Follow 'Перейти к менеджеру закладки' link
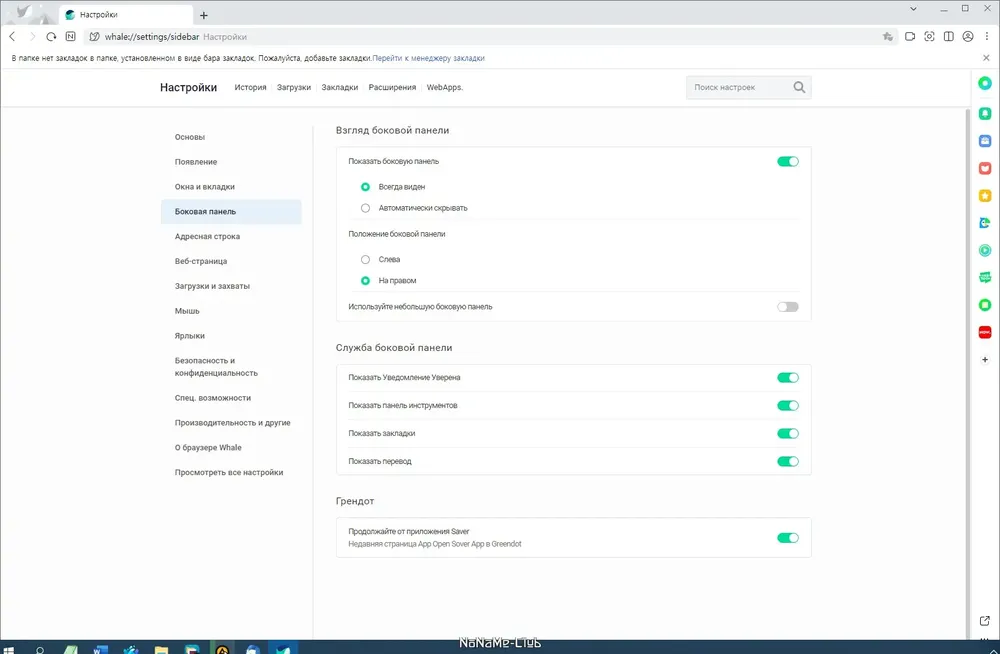 coord(429,58)
